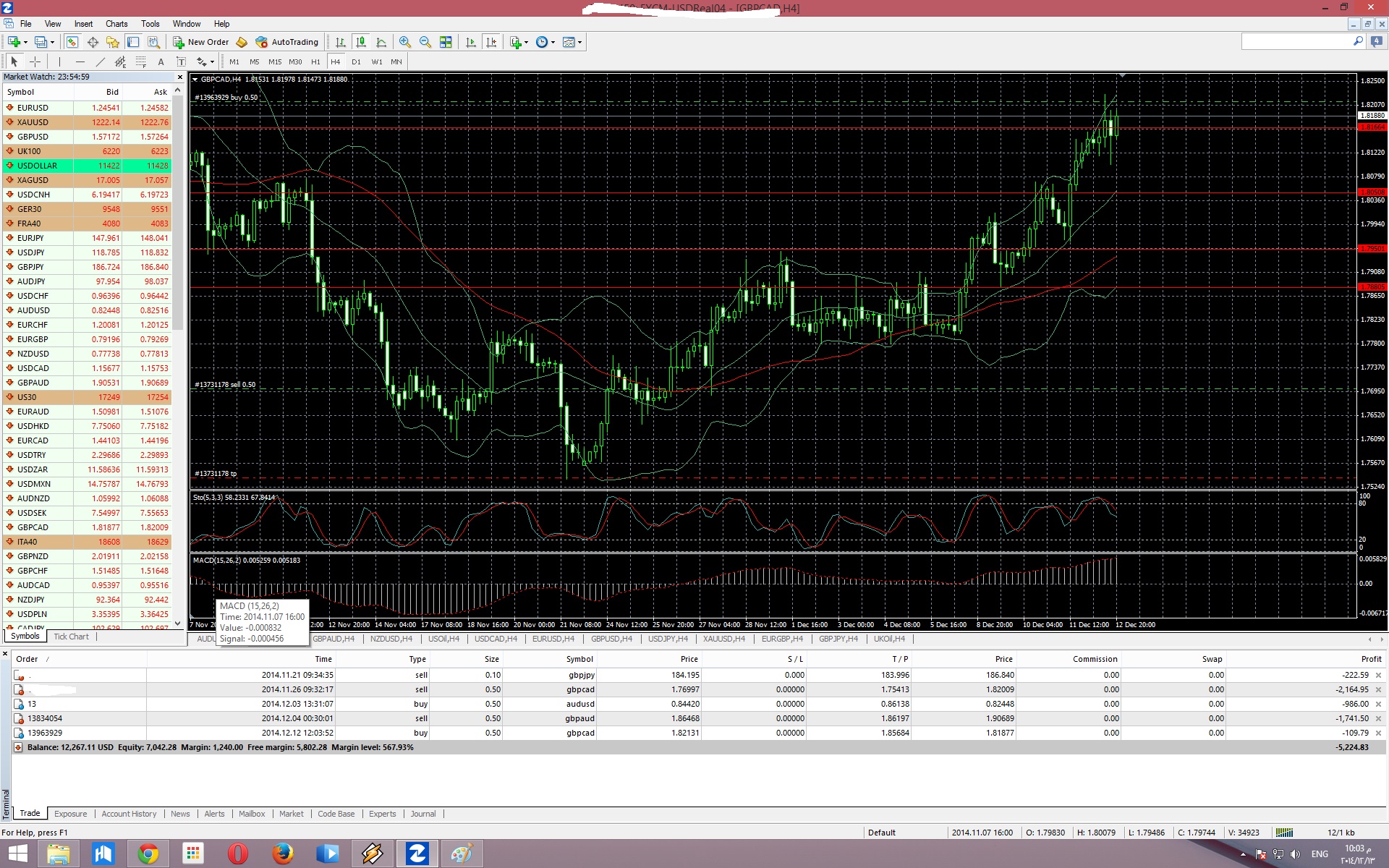1389x868 pixels.
Task: Switch to the Account History tab
Action: point(129,814)
